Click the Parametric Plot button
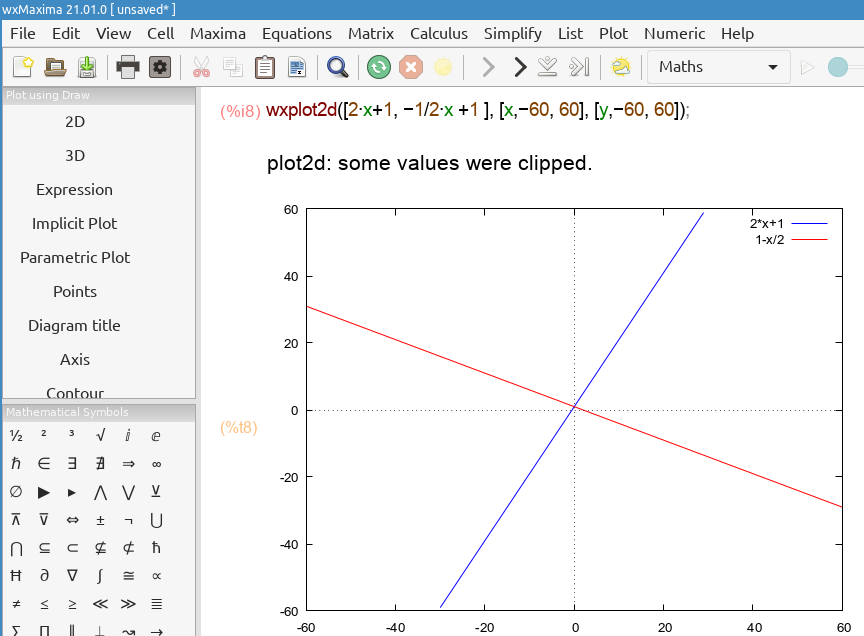The image size is (864, 636). (75, 257)
